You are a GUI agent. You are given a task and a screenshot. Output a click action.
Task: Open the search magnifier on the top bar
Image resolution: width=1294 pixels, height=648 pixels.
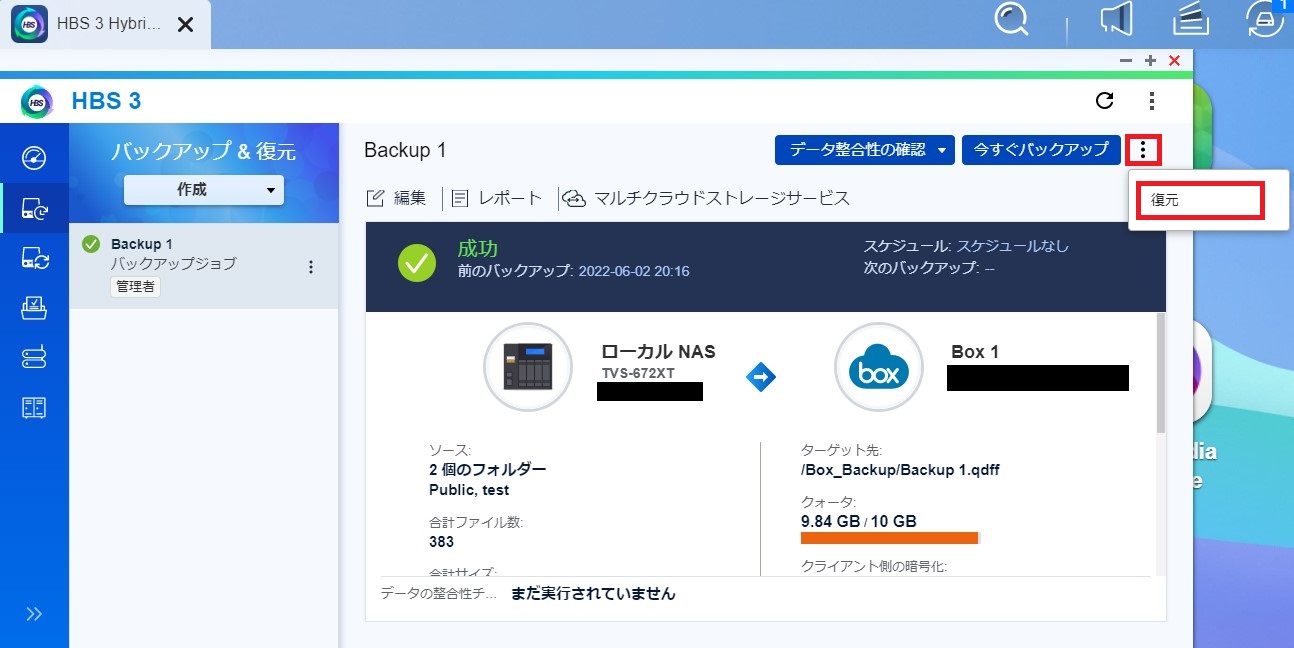[1013, 20]
